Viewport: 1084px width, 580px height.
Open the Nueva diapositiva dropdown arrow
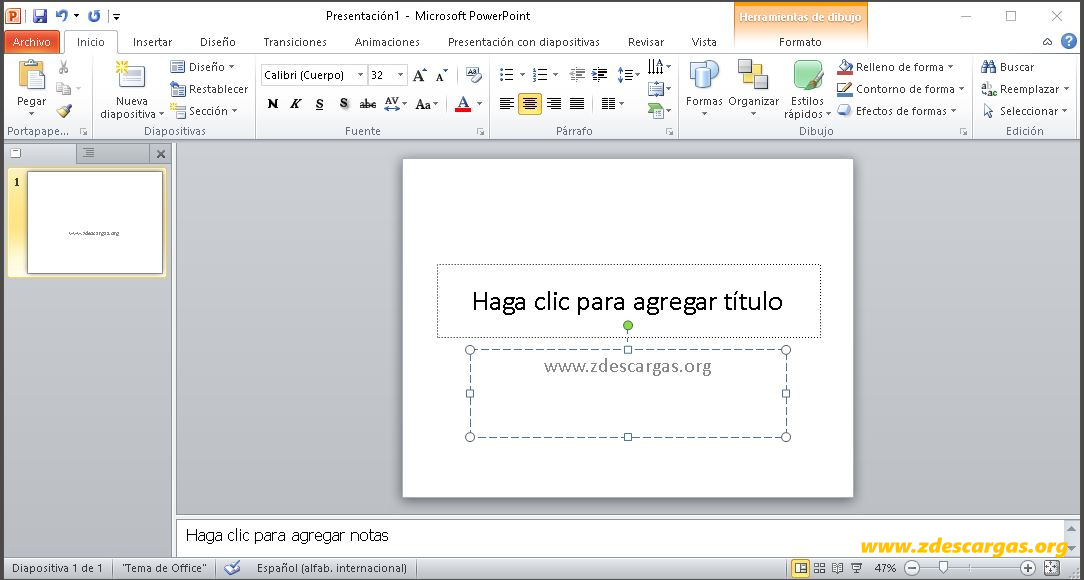click(162, 115)
